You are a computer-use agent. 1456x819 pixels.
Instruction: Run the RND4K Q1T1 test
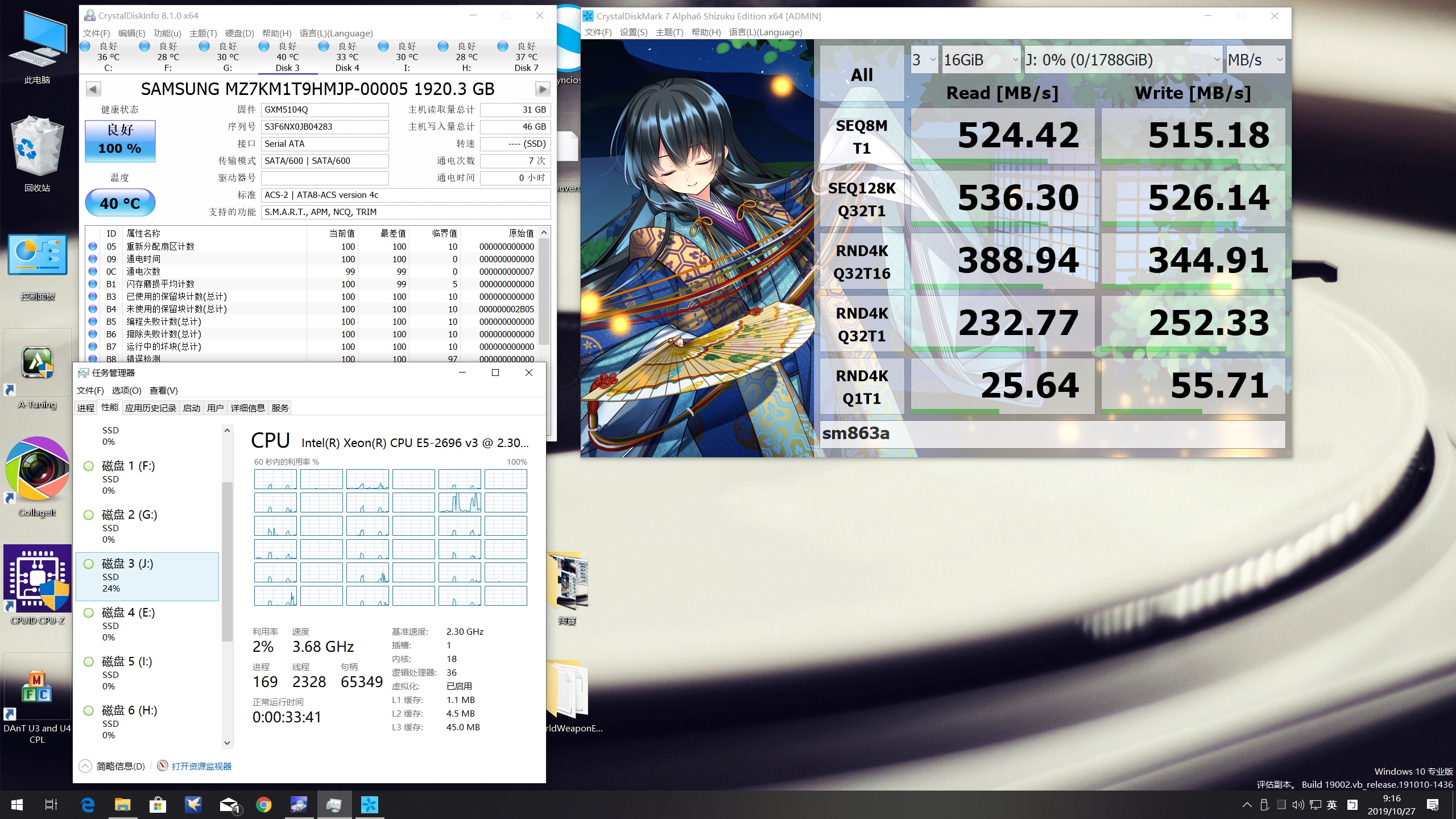pyautogui.click(x=862, y=387)
